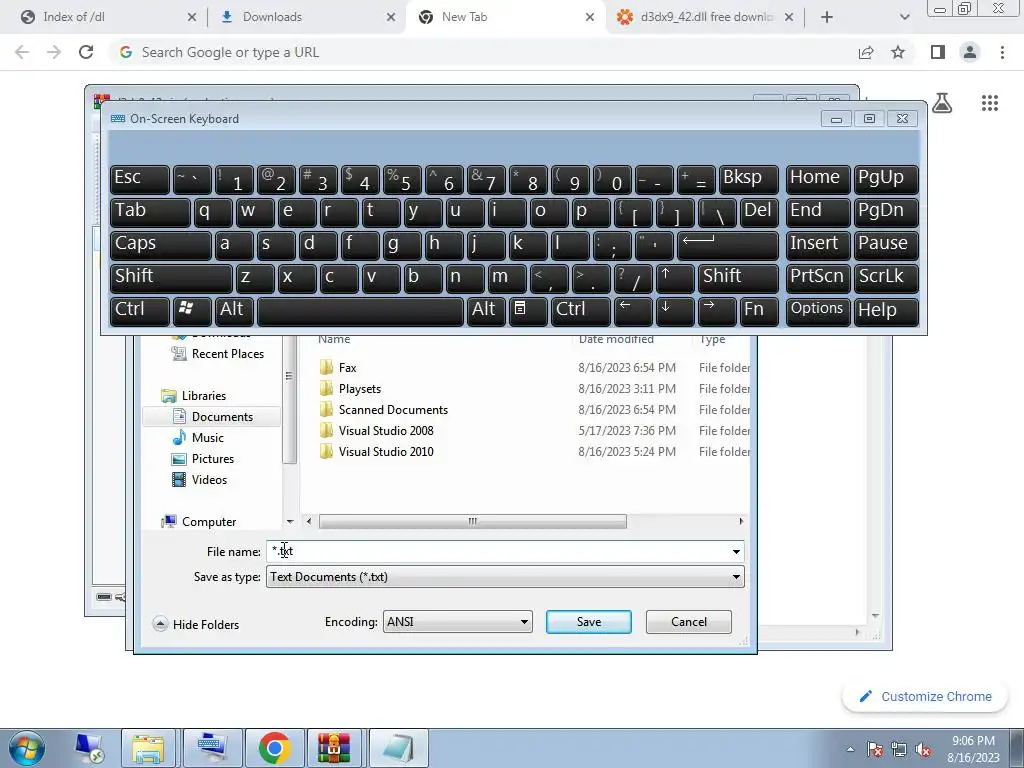1024x768 pixels.
Task: Click the horizontal scrollbar in file list
Action: [472, 521]
